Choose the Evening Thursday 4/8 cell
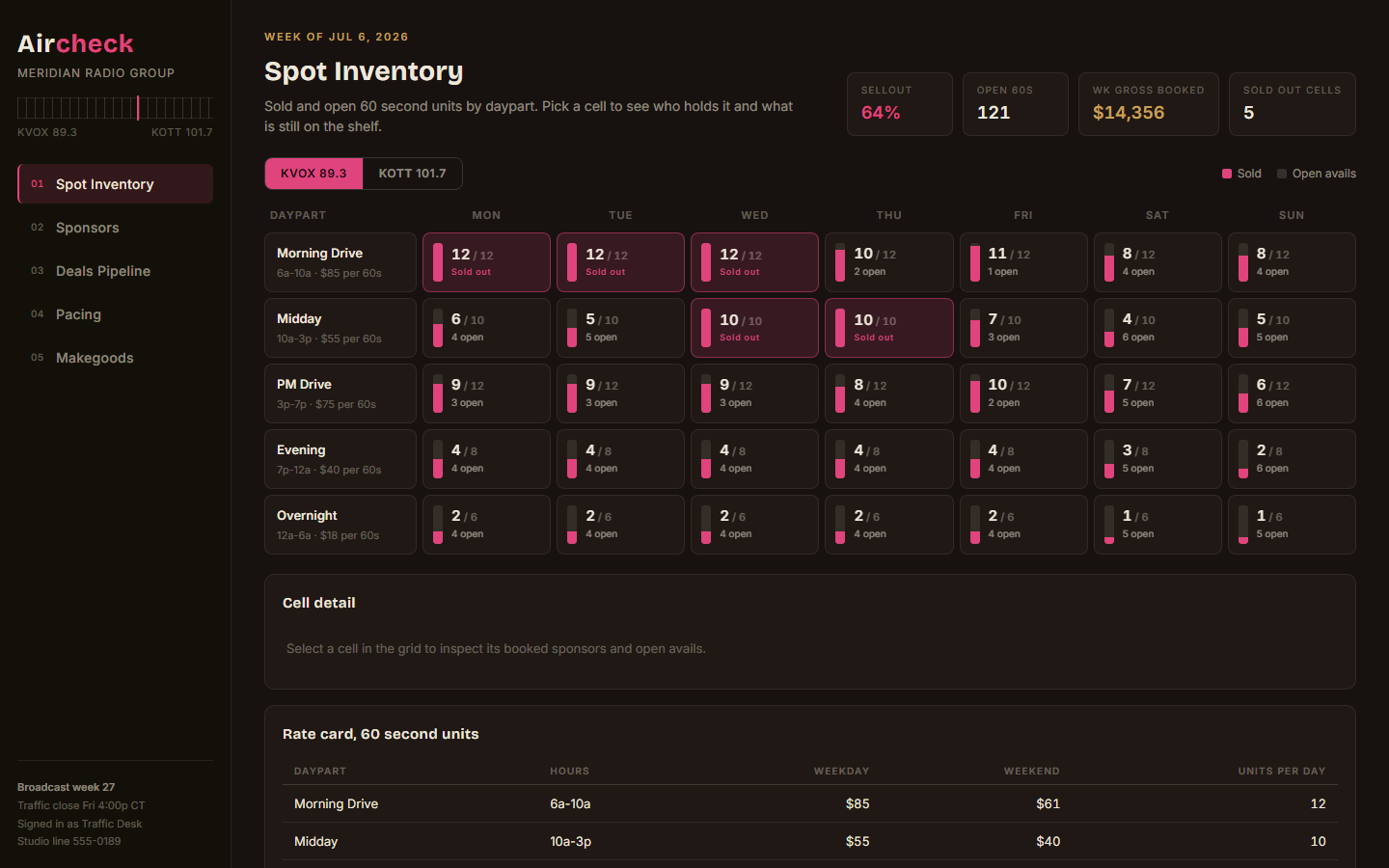This screenshot has height=868, width=1389. point(888,459)
